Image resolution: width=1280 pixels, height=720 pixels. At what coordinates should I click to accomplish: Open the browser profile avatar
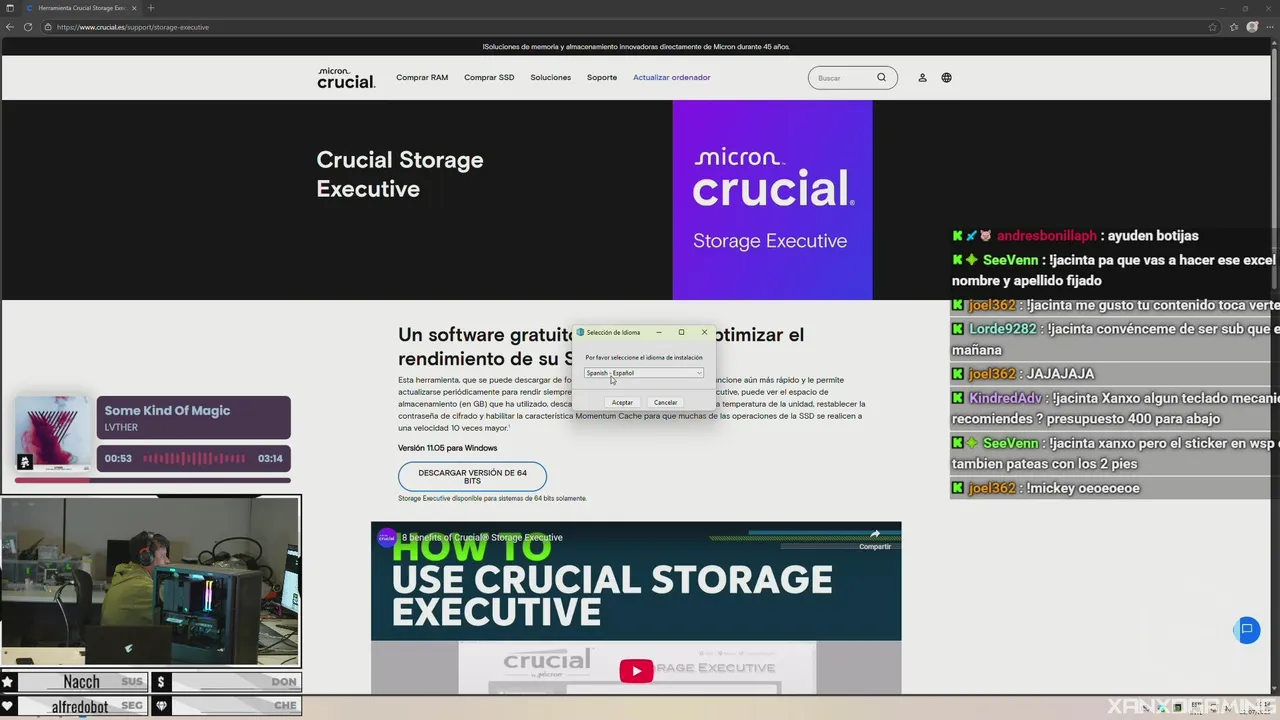click(1252, 27)
